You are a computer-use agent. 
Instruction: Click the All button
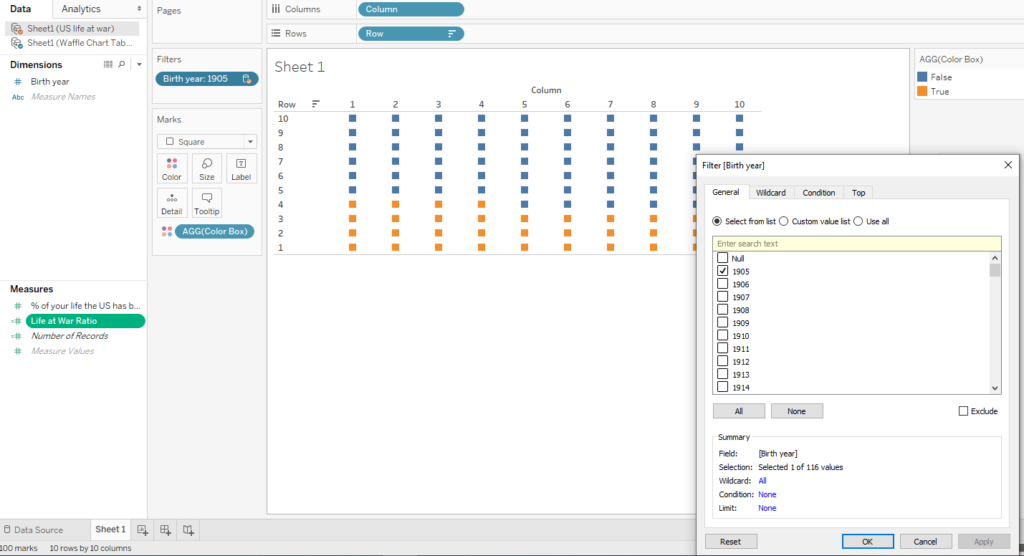click(x=739, y=411)
